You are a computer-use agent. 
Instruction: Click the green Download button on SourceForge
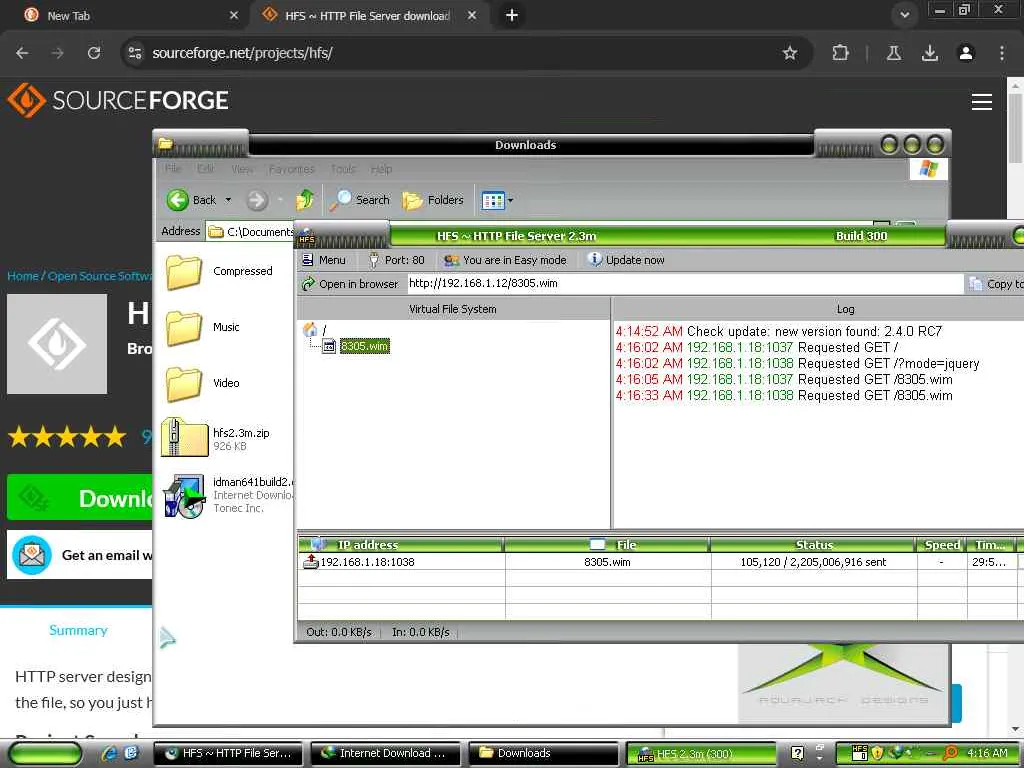[80, 498]
